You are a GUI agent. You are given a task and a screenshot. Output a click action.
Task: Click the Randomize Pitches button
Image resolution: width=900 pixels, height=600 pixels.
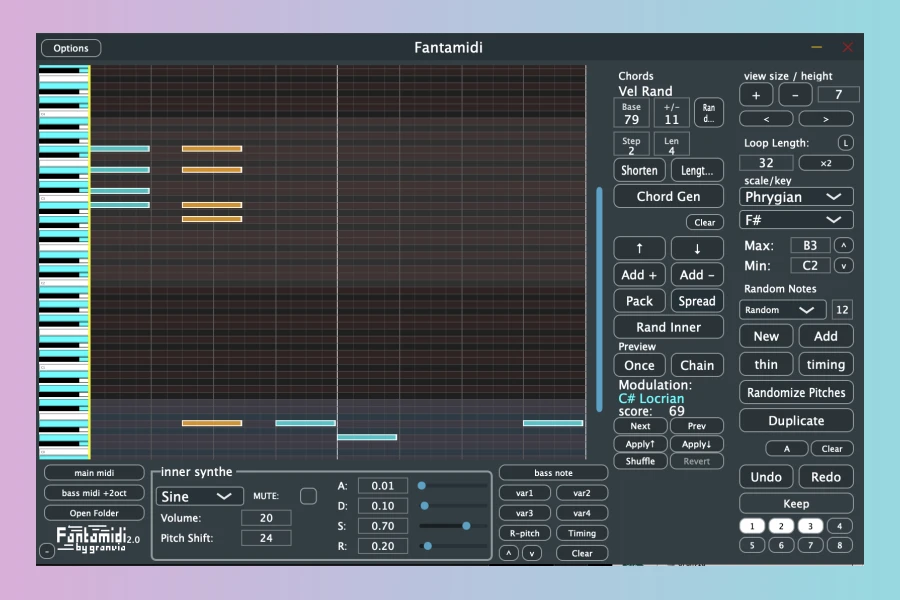click(x=796, y=393)
